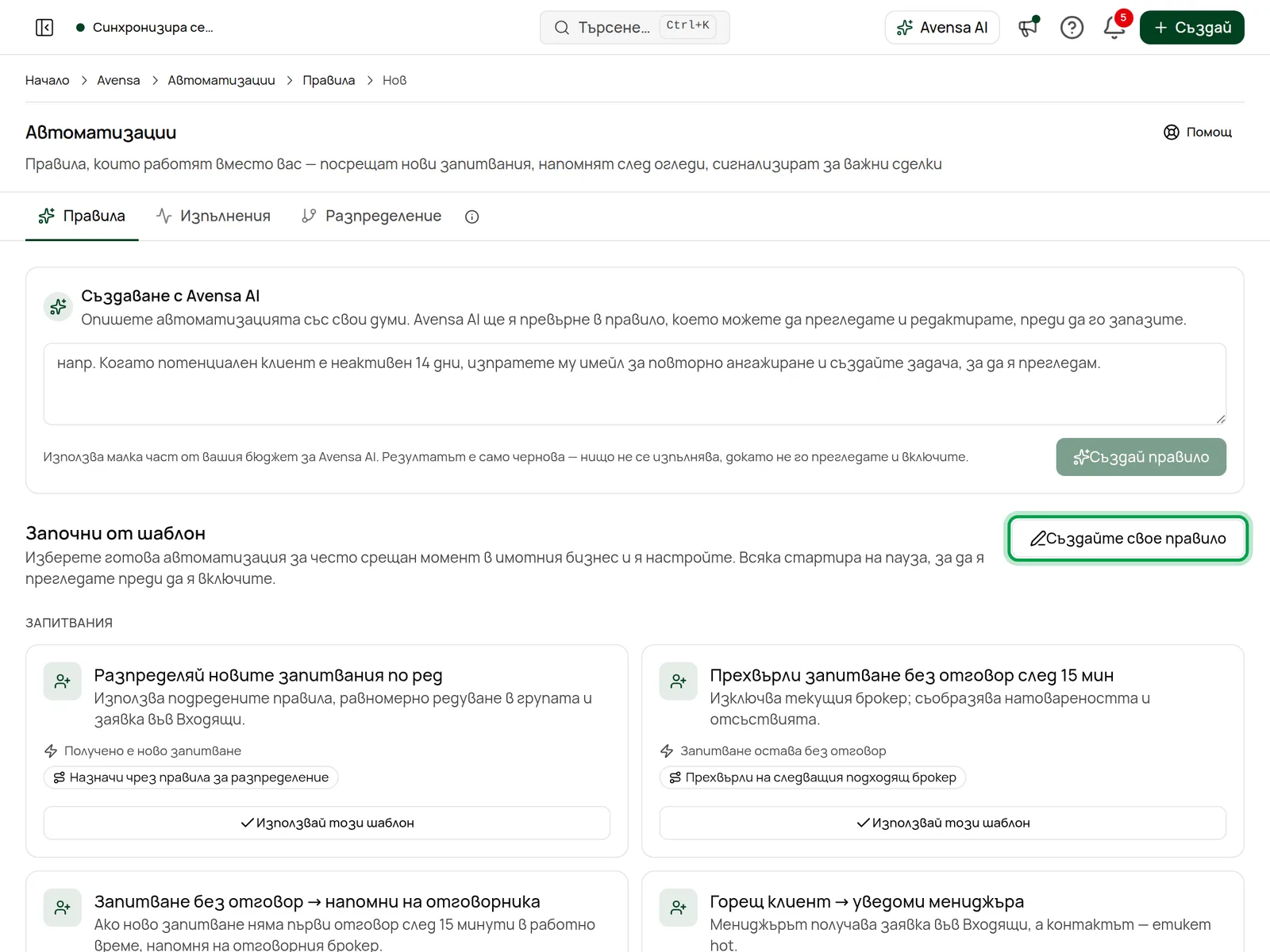1270x952 pixels.
Task: Switch to the Разпределение tab
Action: [371, 216]
